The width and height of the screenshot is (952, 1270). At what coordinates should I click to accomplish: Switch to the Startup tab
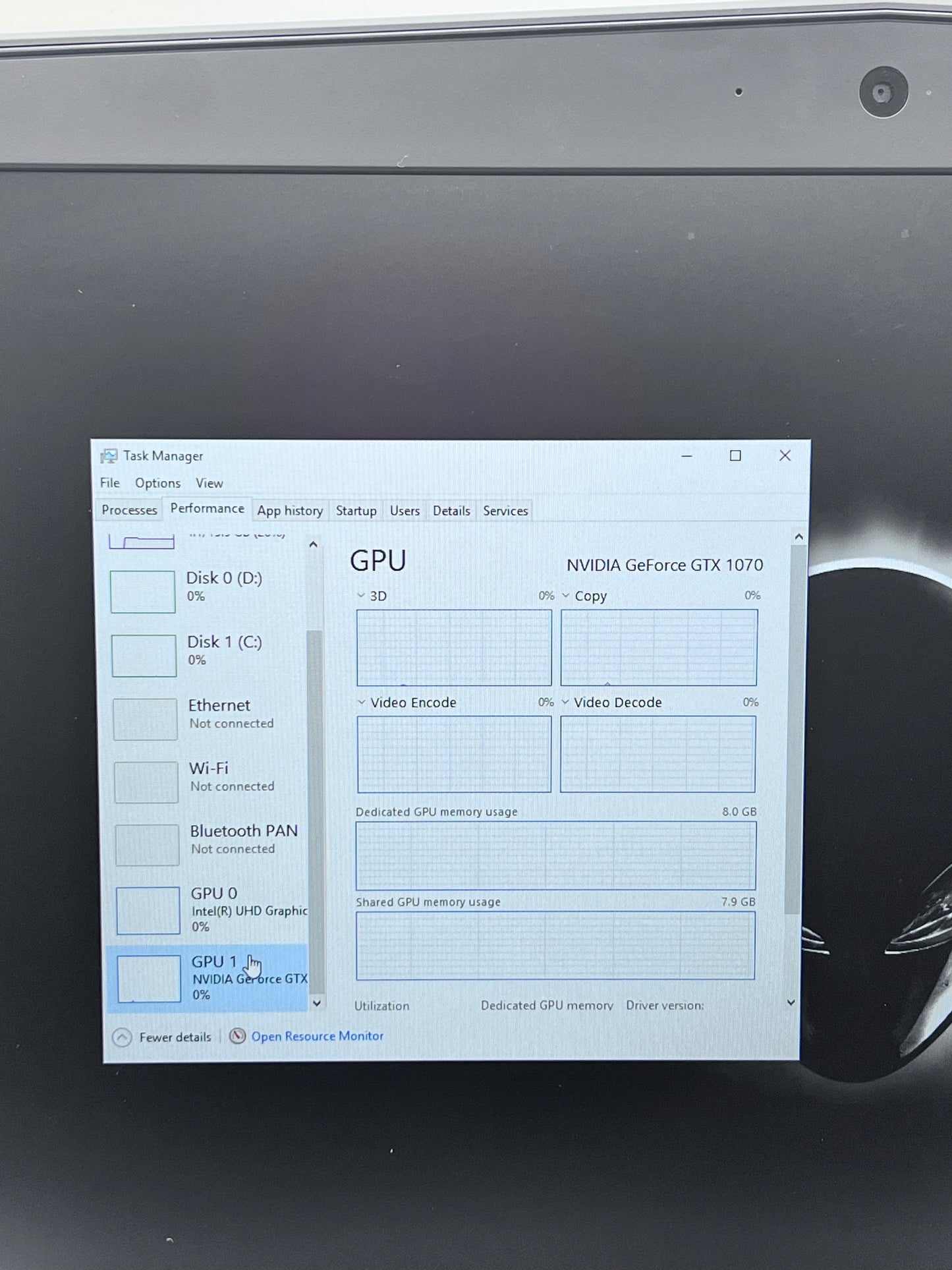(x=356, y=511)
